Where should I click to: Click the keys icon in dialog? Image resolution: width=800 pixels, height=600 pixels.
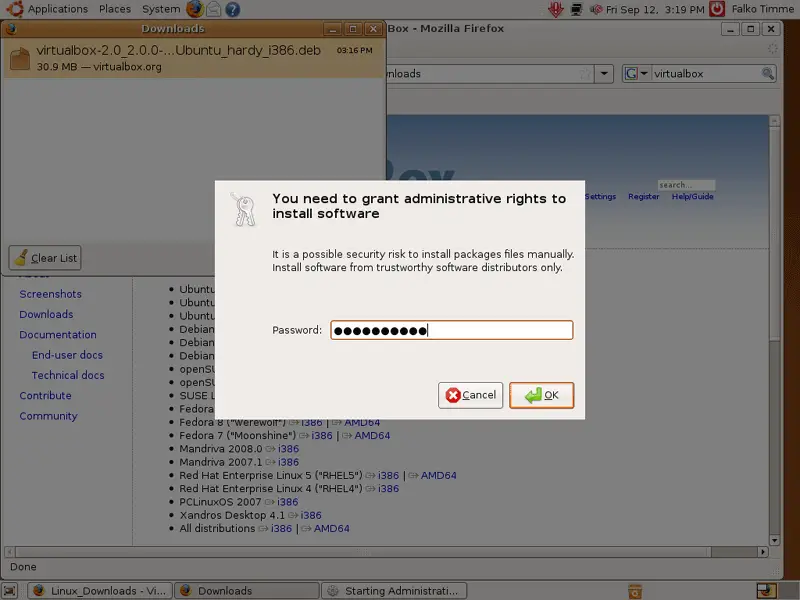[243, 209]
